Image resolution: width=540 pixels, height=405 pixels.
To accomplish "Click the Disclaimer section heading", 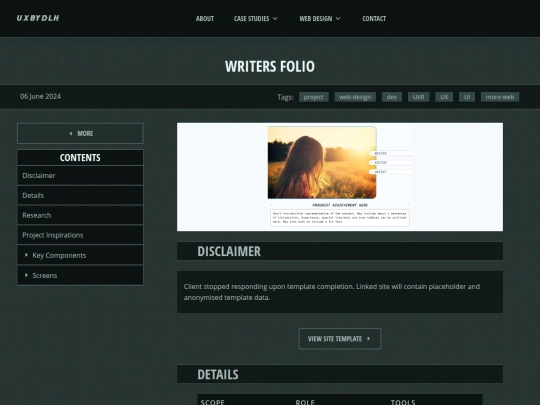I will (229, 251).
